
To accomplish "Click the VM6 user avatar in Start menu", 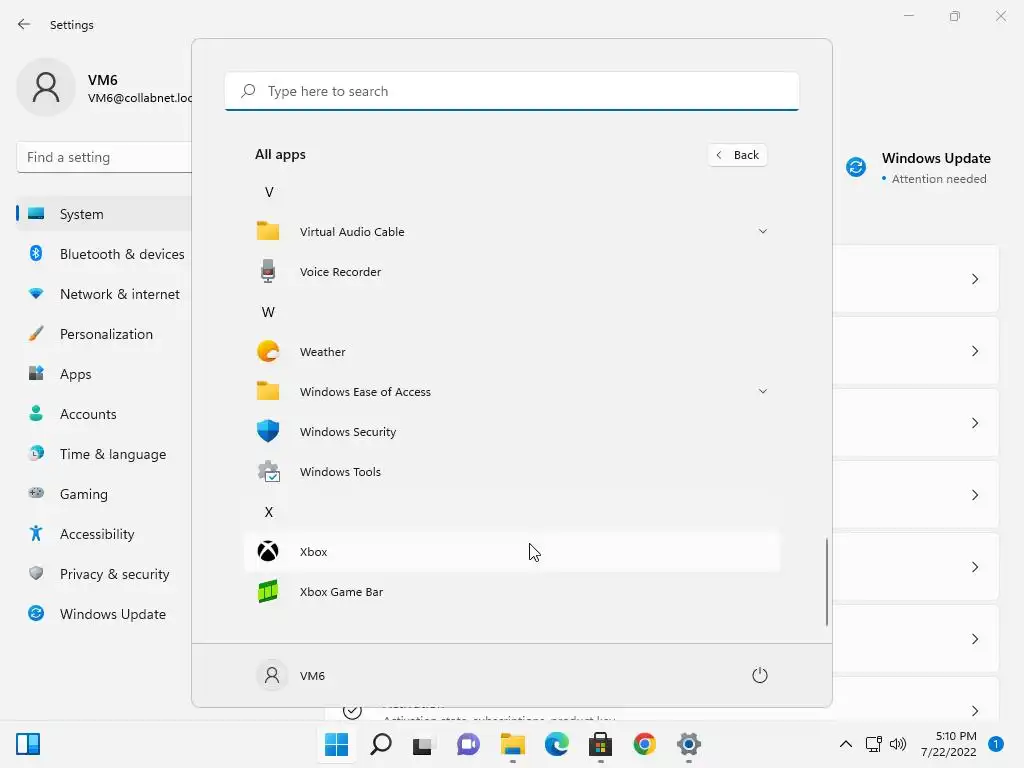I will 272,675.
